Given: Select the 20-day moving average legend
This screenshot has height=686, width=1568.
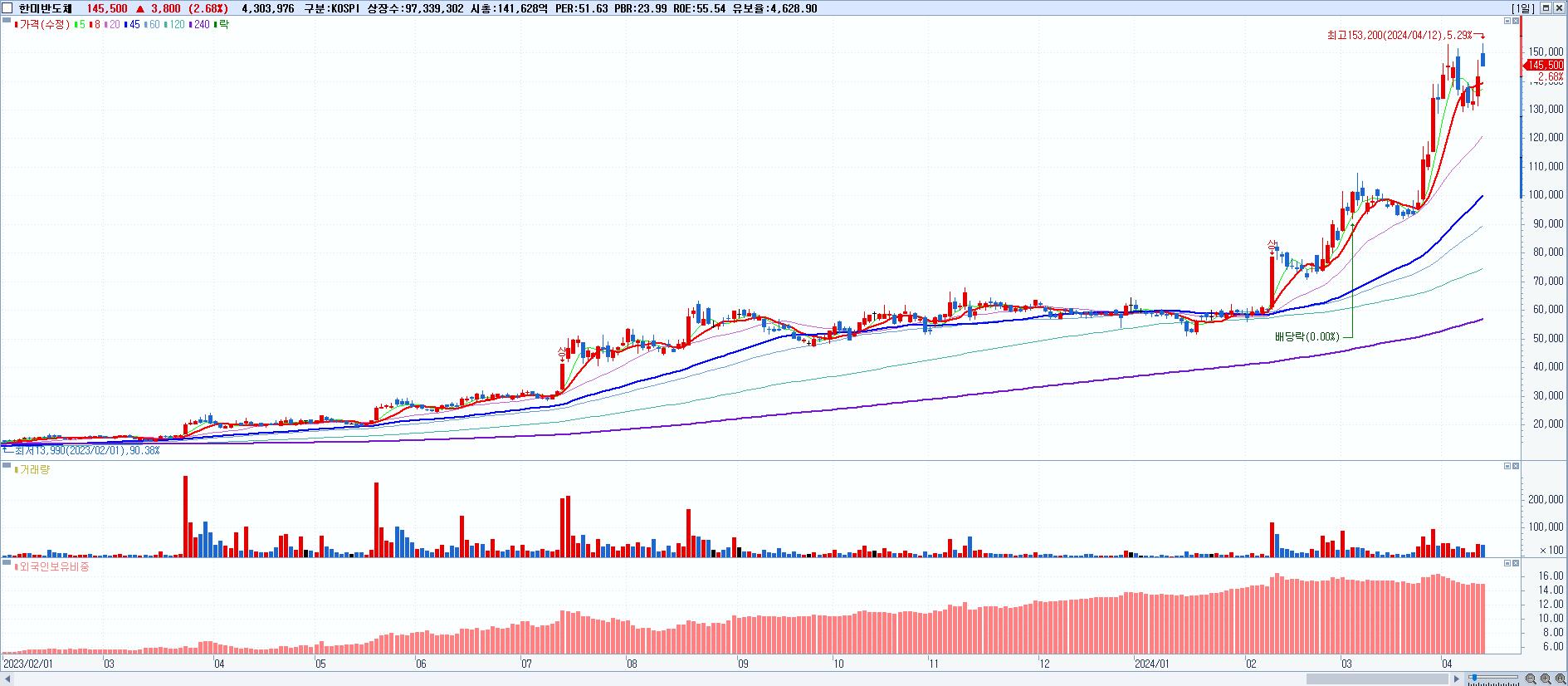Looking at the screenshot, I should coord(112,25).
